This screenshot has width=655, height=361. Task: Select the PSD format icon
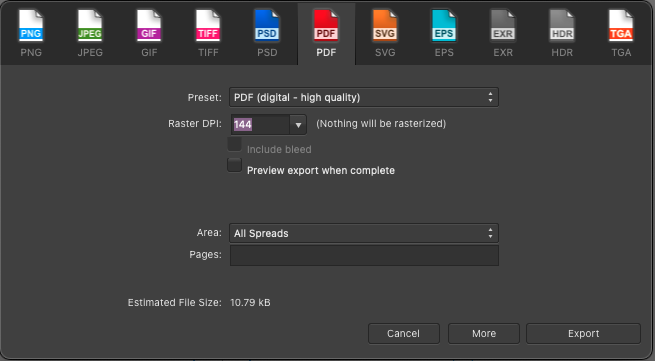267,26
